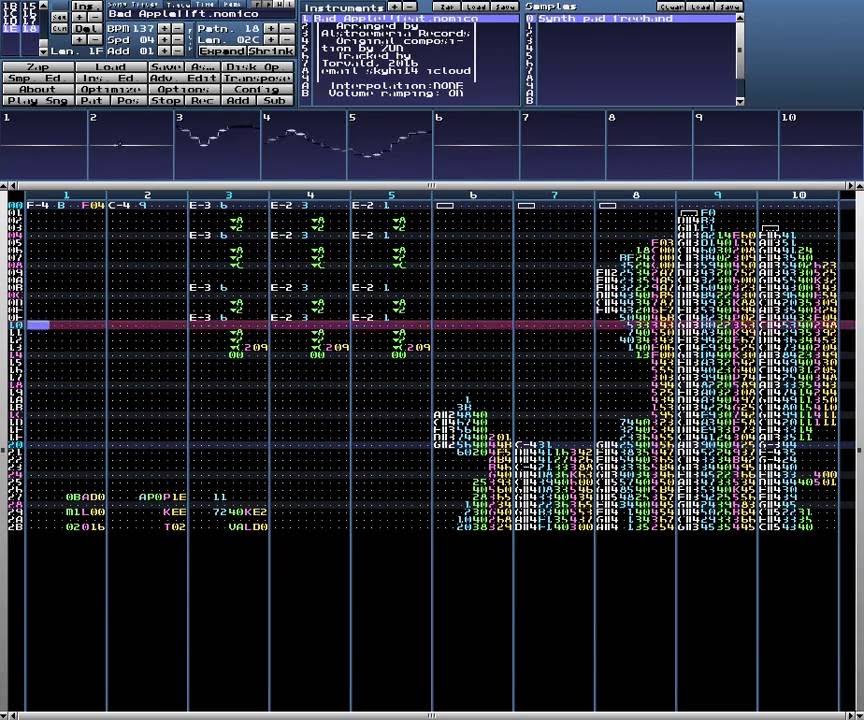864x720 pixels.
Task: Open the Ins. Ed. instrument editor
Action: pyautogui.click(x=111, y=78)
